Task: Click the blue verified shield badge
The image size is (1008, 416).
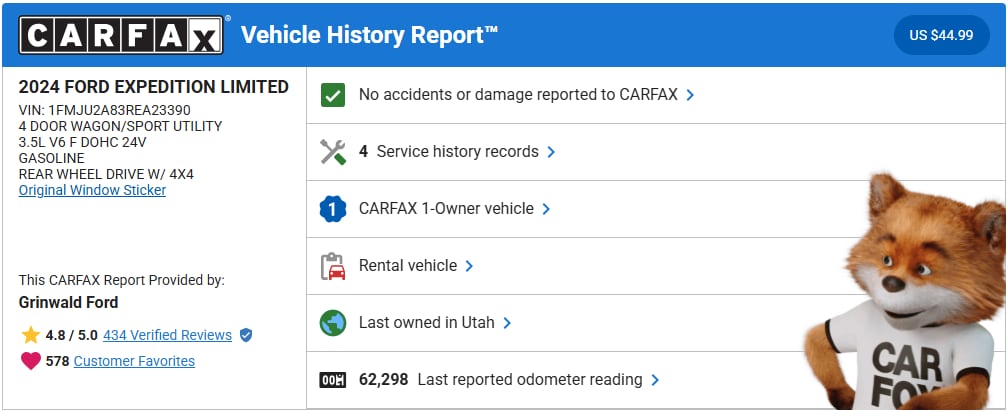Action: point(246,335)
